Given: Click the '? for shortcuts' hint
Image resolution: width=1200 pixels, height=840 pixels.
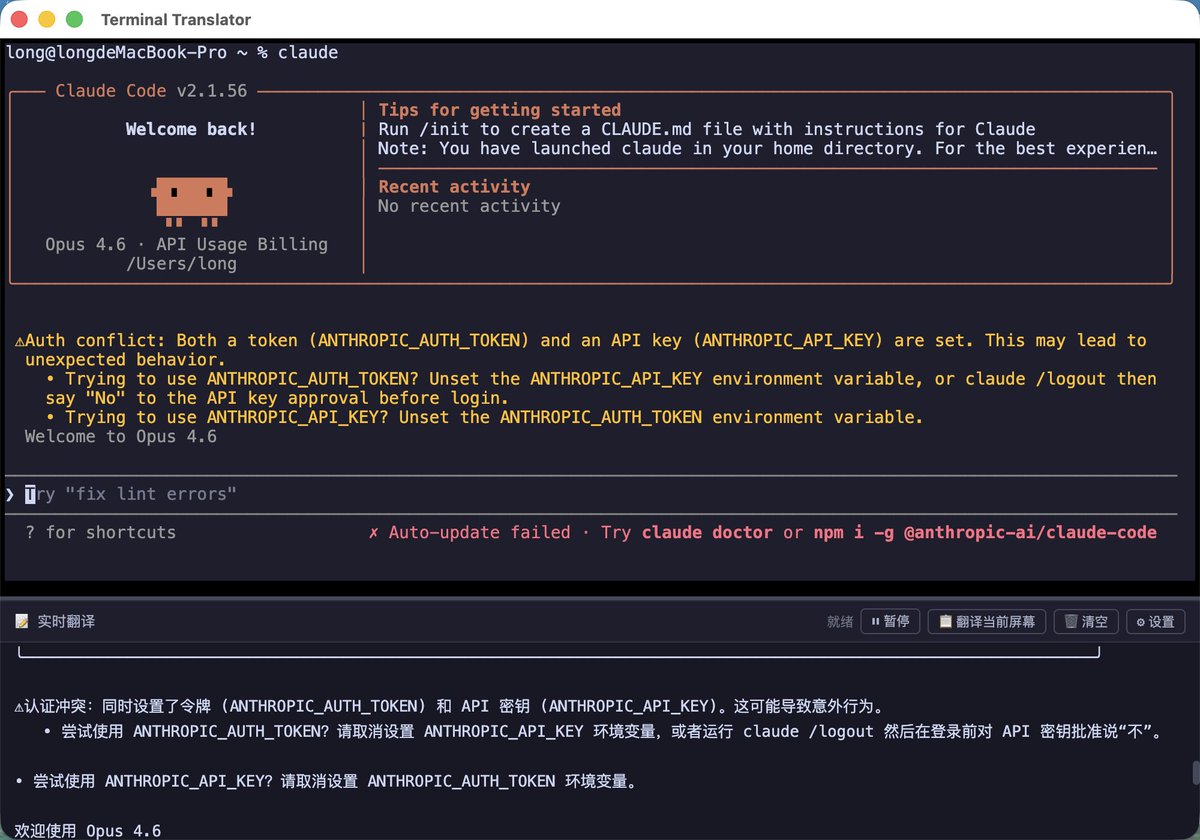Looking at the screenshot, I should (101, 533).
